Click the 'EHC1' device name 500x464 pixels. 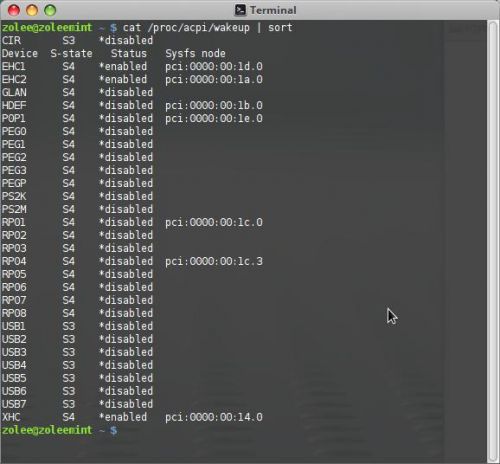[x=14, y=66]
